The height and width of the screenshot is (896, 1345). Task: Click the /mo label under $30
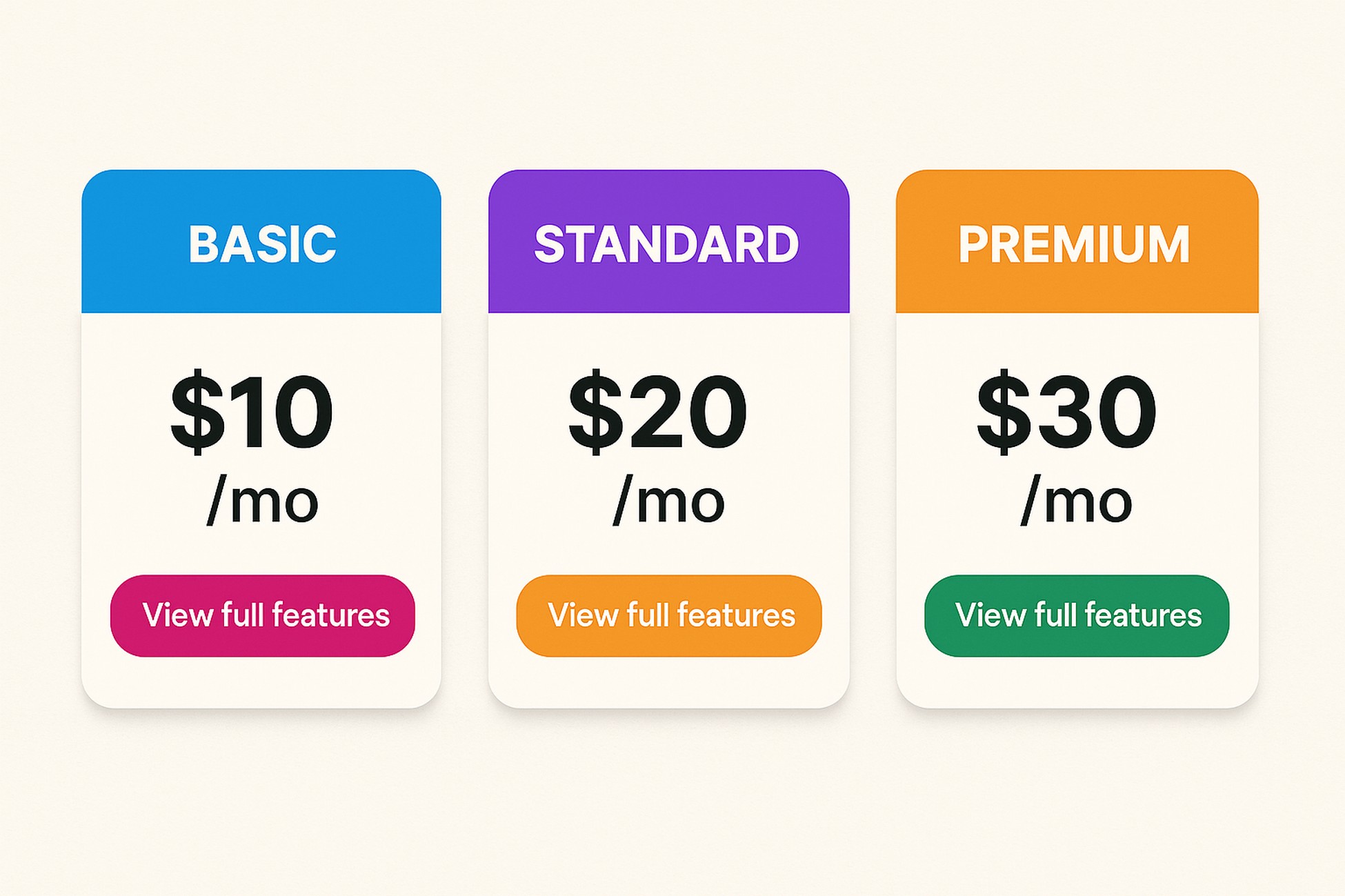click(1076, 501)
